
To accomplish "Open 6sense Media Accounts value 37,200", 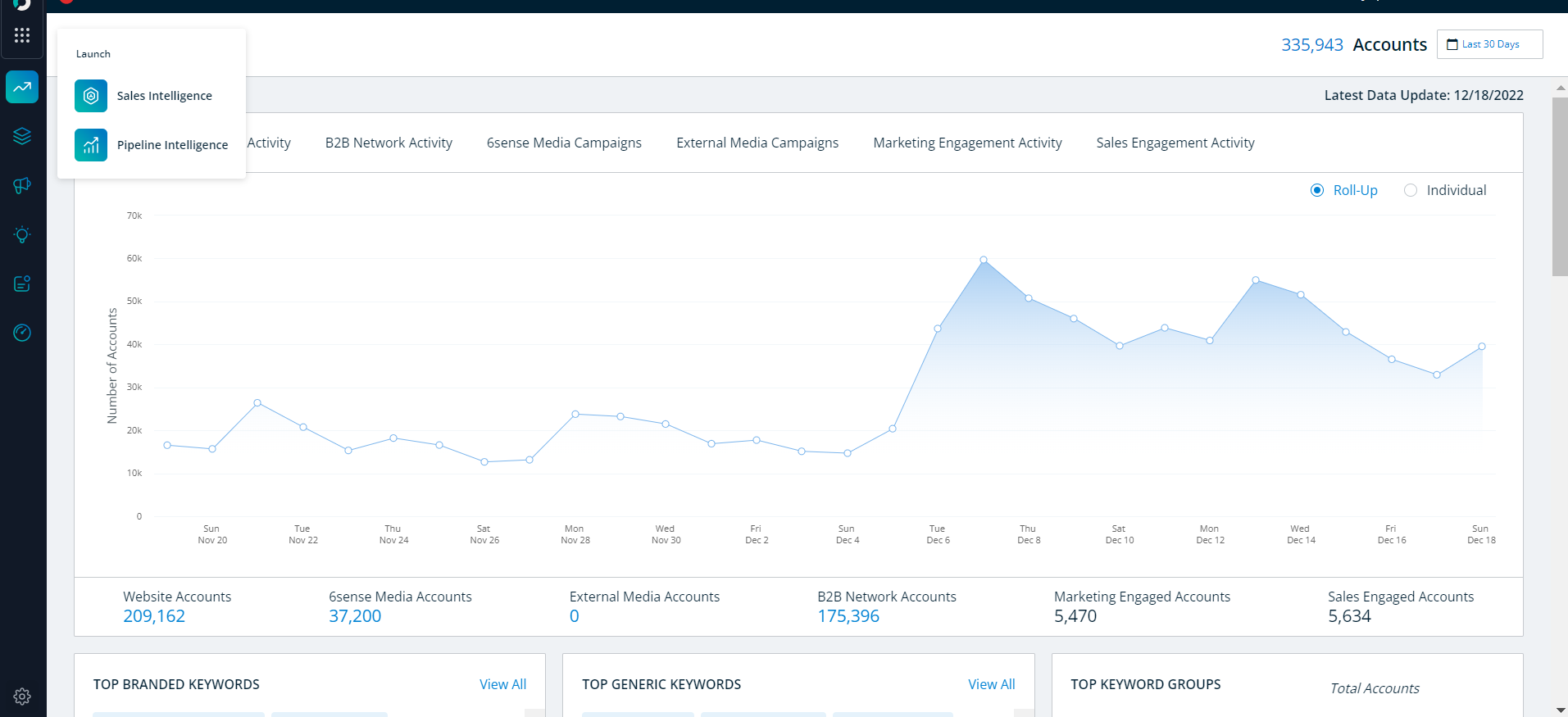I will (x=355, y=616).
